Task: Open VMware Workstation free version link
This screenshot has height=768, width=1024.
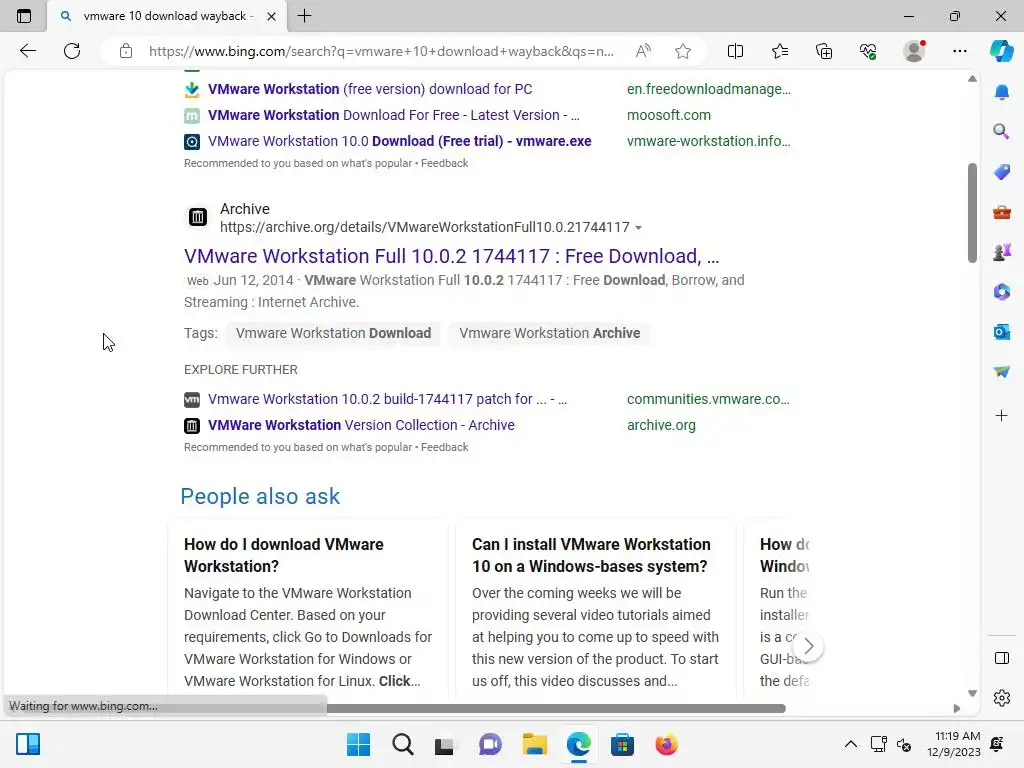Action: (x=370, y=89)
